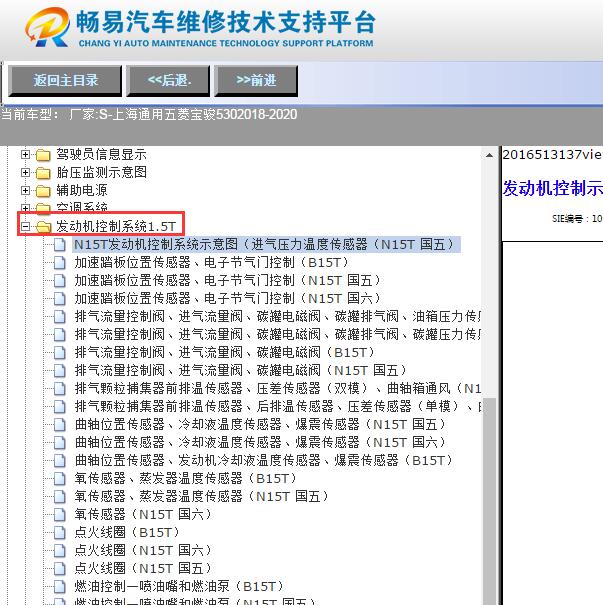Open 点火线圈 (N15T 国六) document
This screenshot has height=605, width=603.
click(143, 550)
